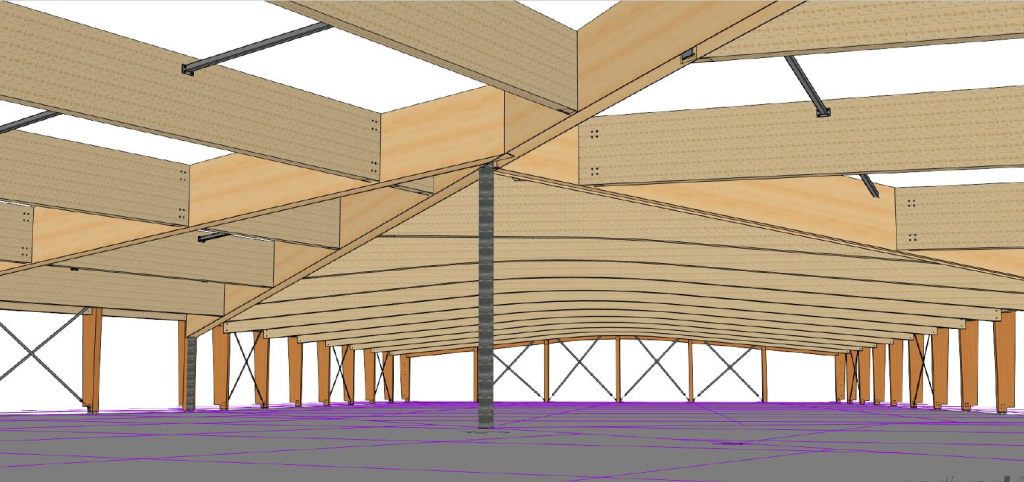Click the short steel strut at mid-left
Screen dimensions: 1024x482
pyautogui.click(x=213, y=237)
